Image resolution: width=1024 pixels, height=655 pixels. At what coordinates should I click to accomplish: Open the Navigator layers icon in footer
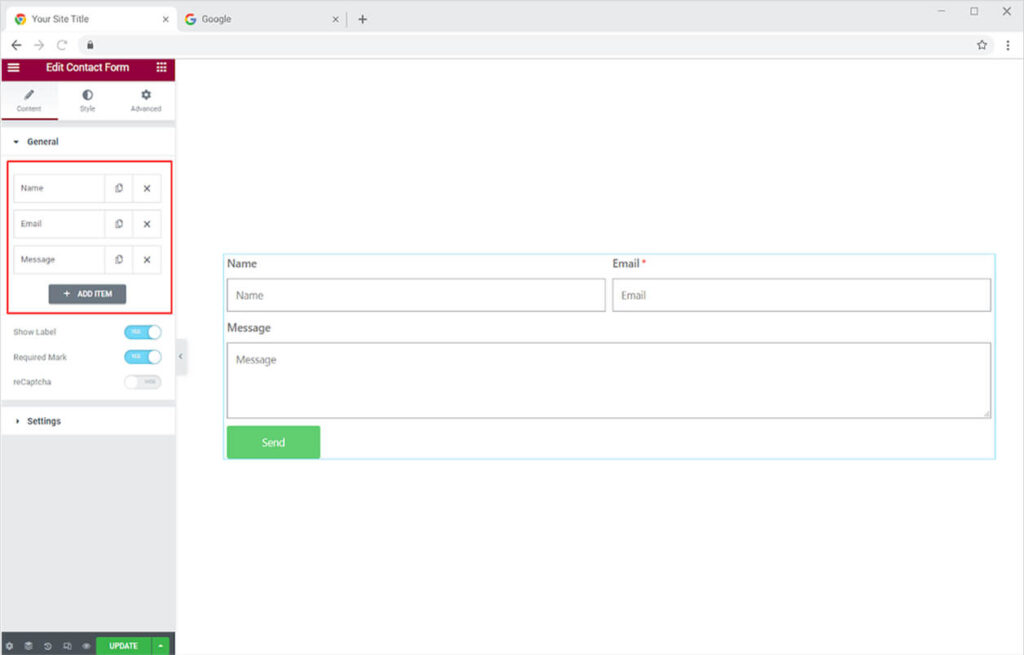click(28, 646)
